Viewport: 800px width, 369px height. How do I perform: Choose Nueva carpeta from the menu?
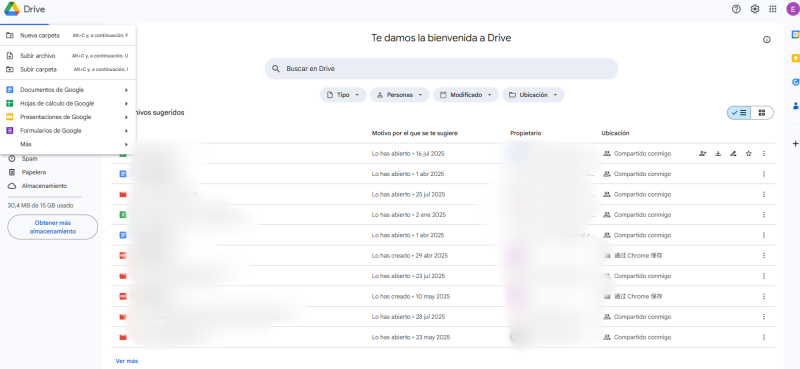68,36
